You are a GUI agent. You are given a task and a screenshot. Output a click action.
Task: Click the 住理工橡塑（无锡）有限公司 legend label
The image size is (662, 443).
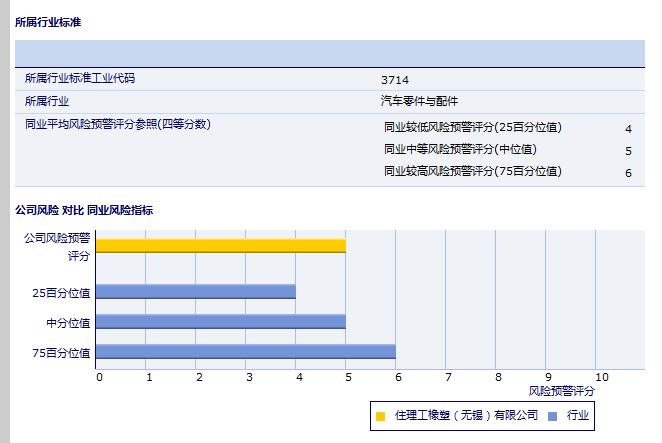(466, 415)
